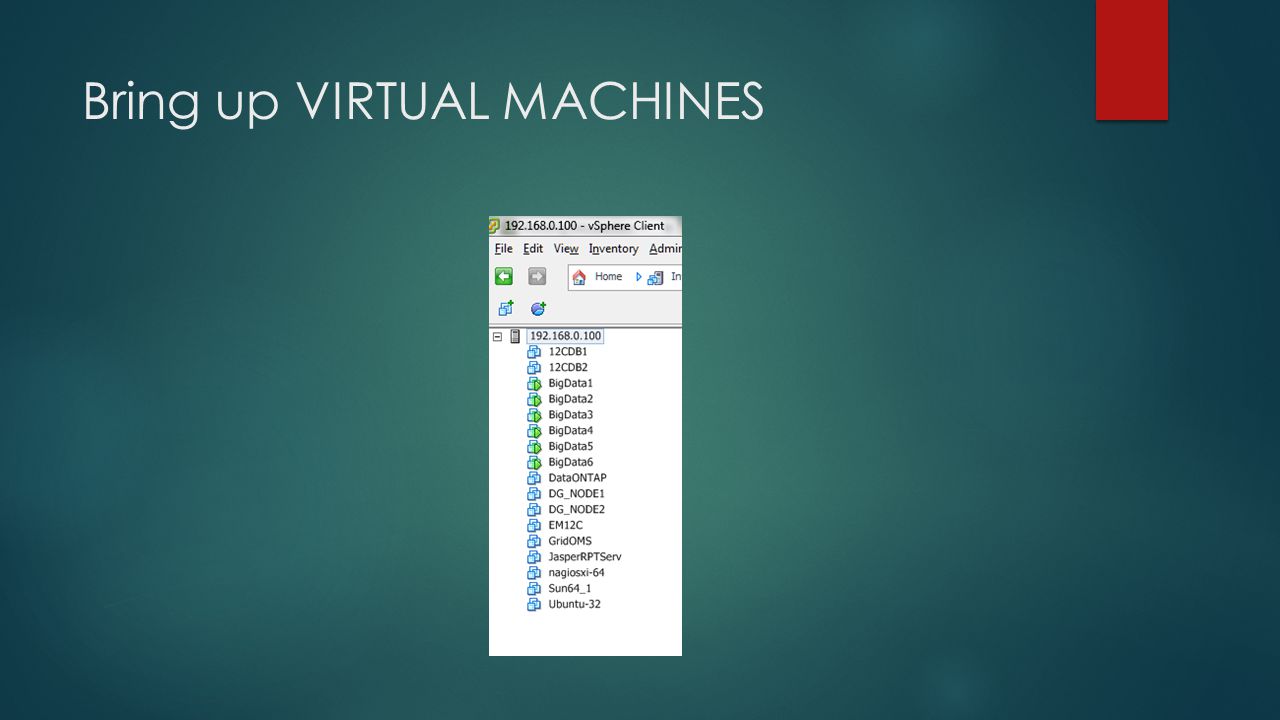Click the VM icon beside nagiosxi-64
This screenshot has height=720, width=1280.
(x=534, y=573)
